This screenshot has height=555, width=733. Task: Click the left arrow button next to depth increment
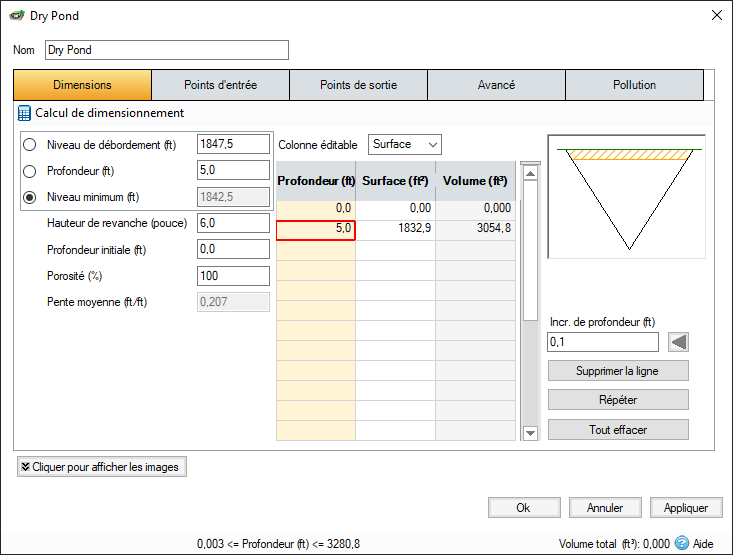pyautogui.click(x=678, y=342)
